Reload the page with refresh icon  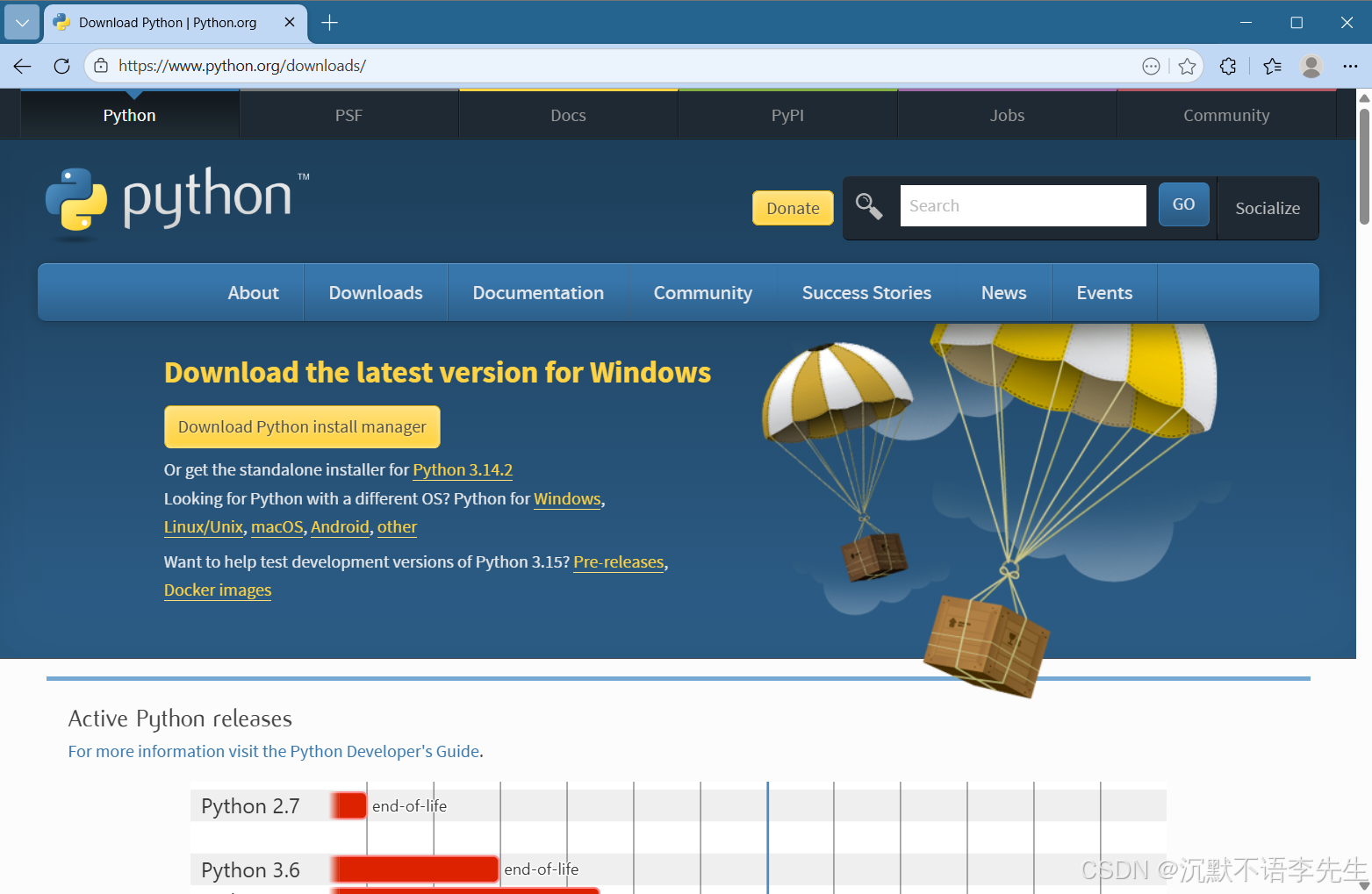61,66
